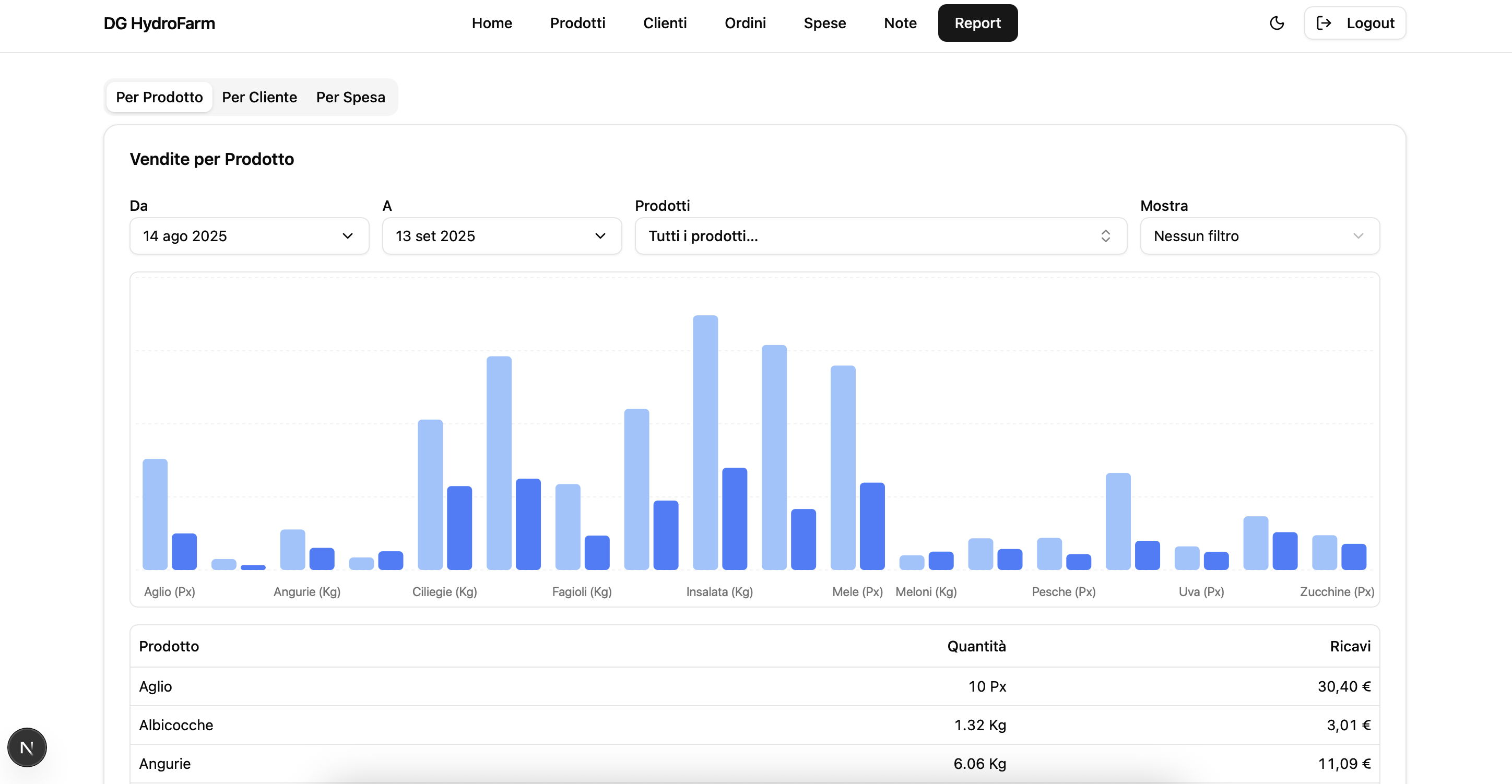Click the logout arrow icon
The width and height of the screenshot is (1512, 784).
coord(1324,23)
